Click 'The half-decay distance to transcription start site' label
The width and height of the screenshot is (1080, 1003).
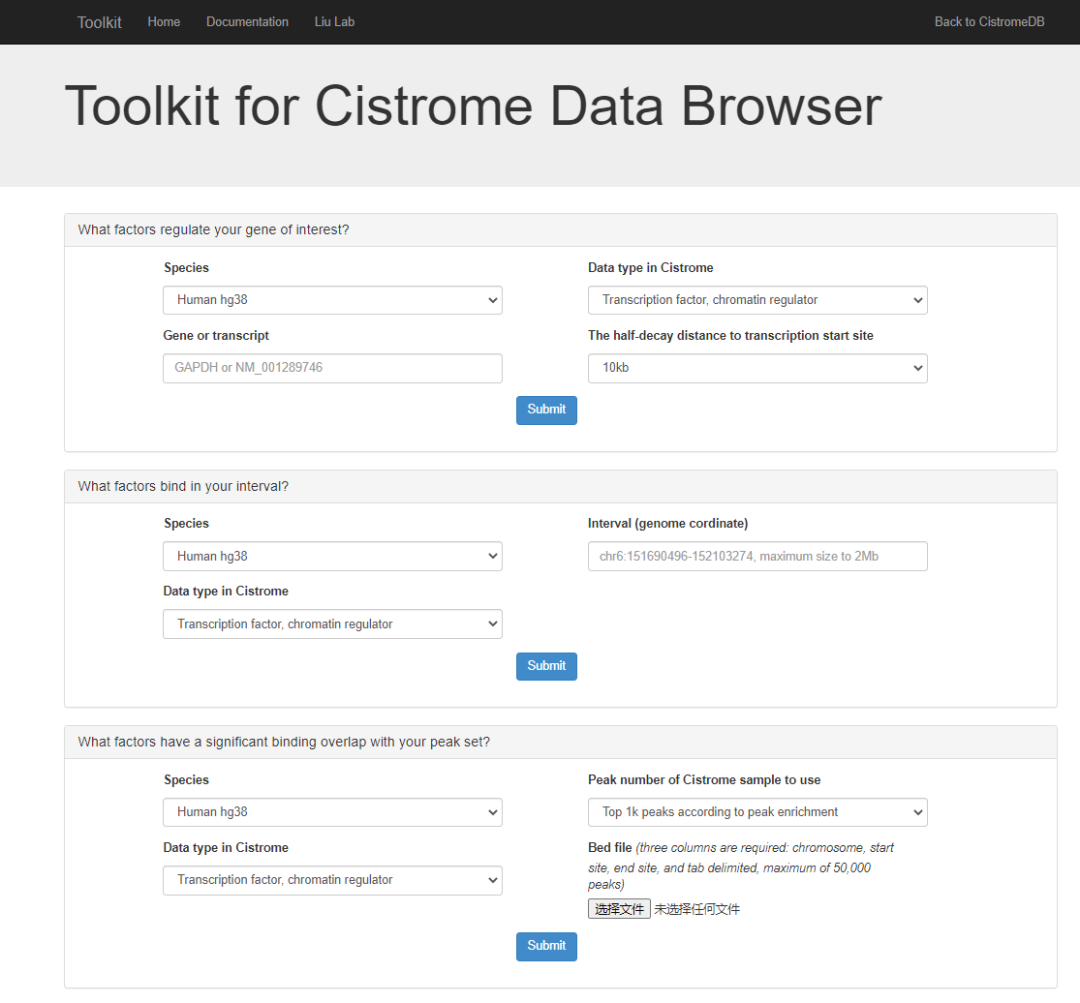(731, 335)
